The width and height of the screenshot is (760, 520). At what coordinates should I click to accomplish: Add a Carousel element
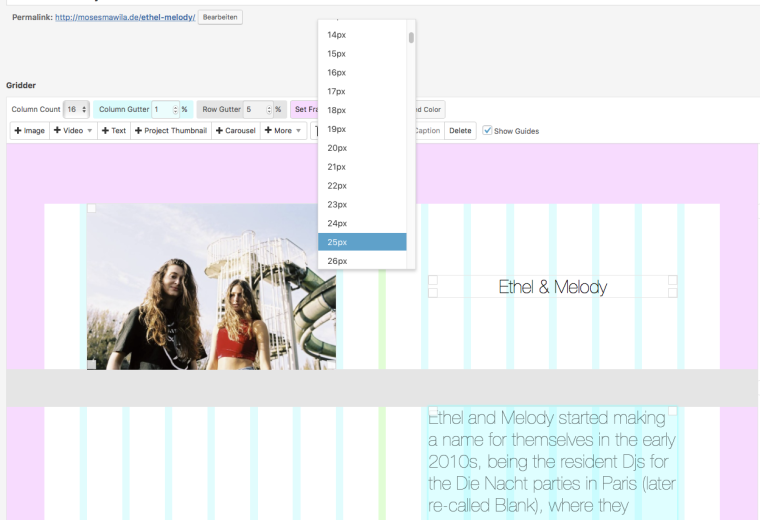236,131
